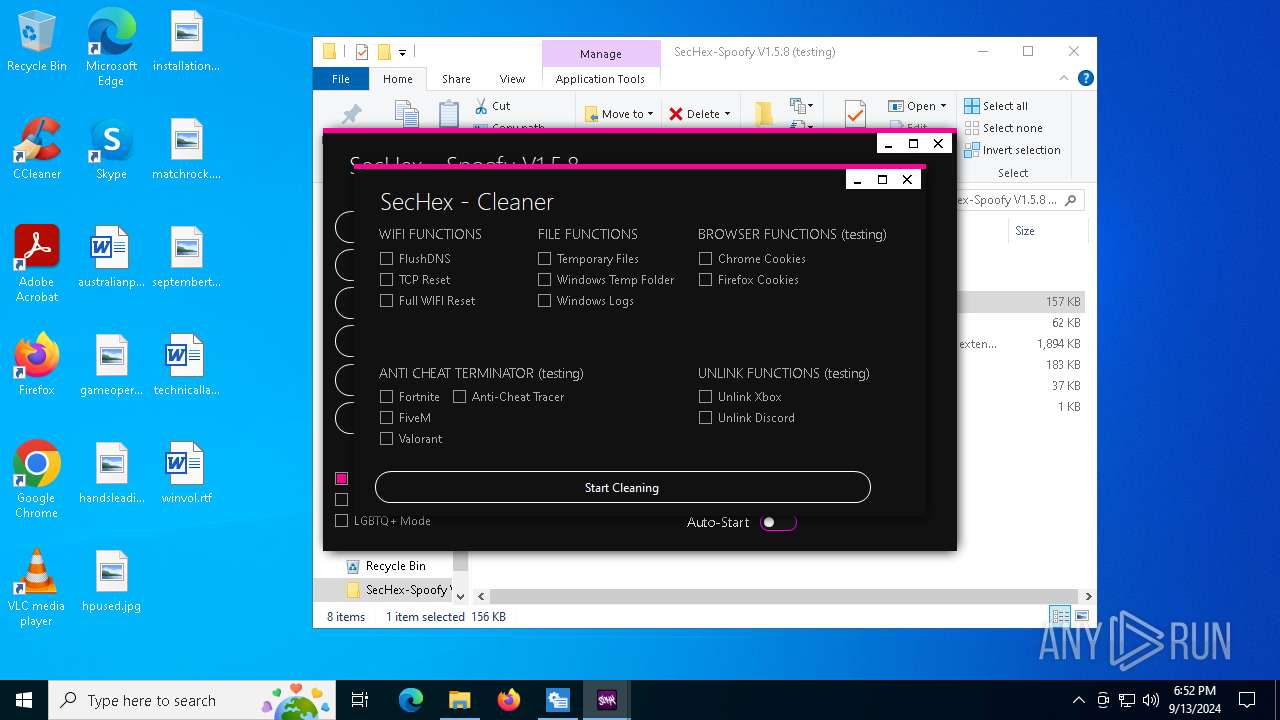This screenshot has width=1280, height=720.
Task: Check the Firefox Cookies option
Action: coord(705,279)
